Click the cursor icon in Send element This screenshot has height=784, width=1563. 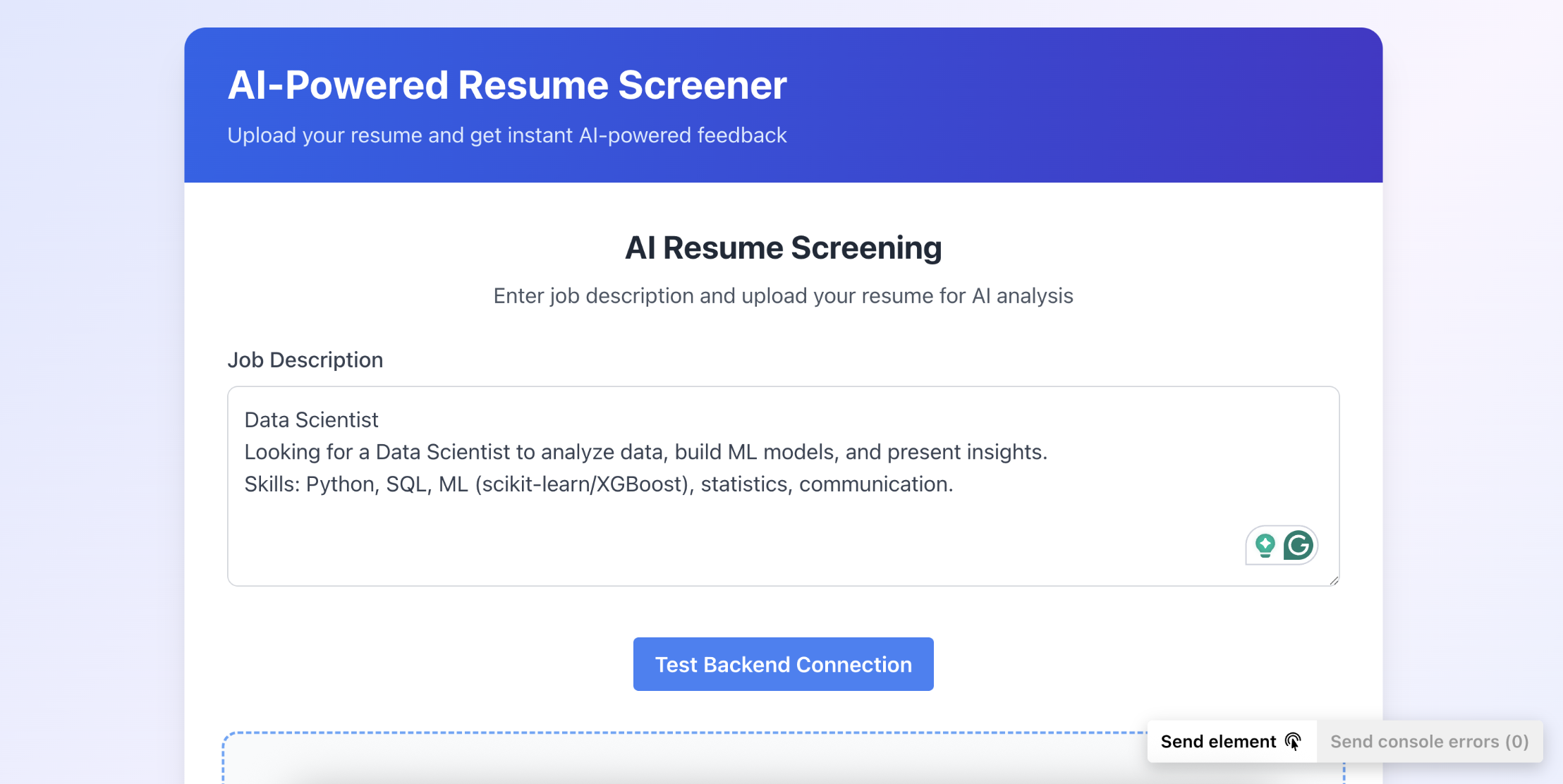coord(1293,742)
